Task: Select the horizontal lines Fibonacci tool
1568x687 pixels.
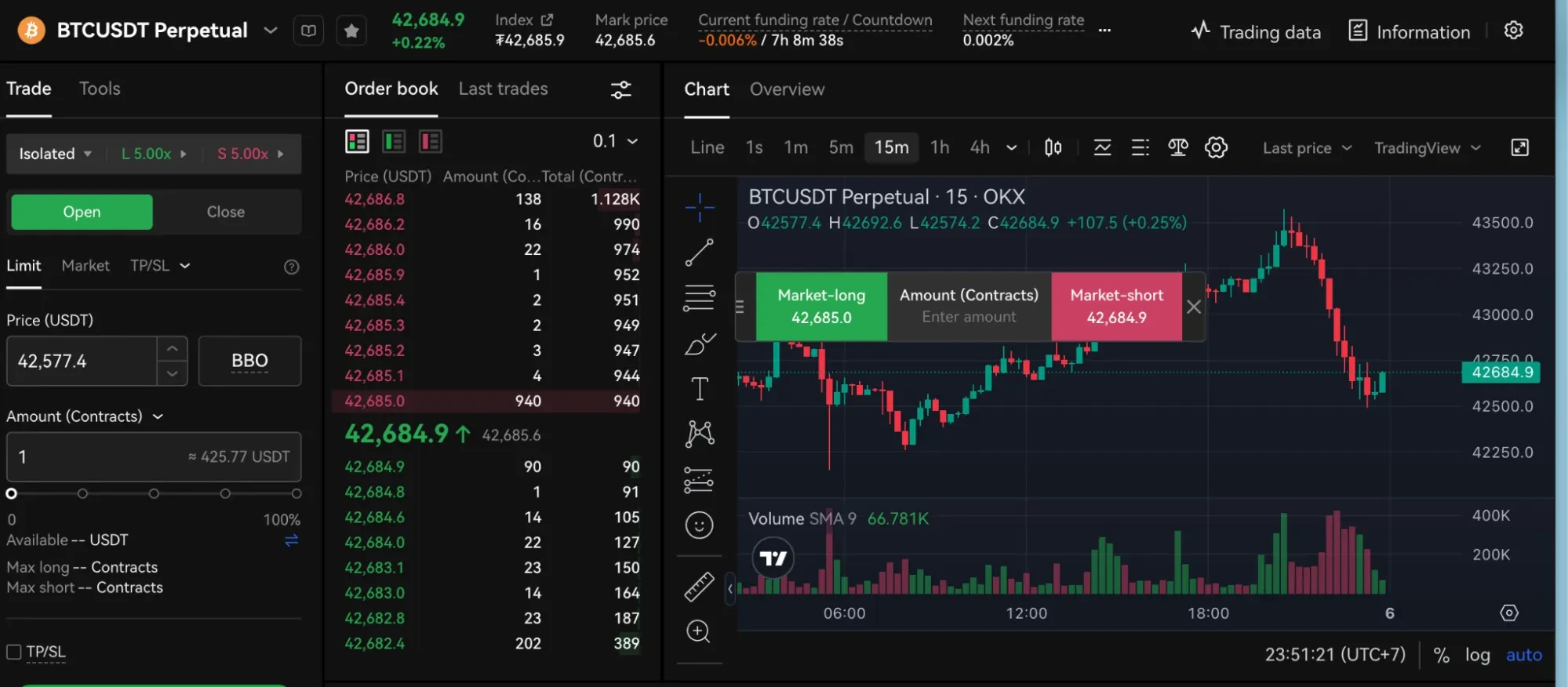Action: pos(700,298)
